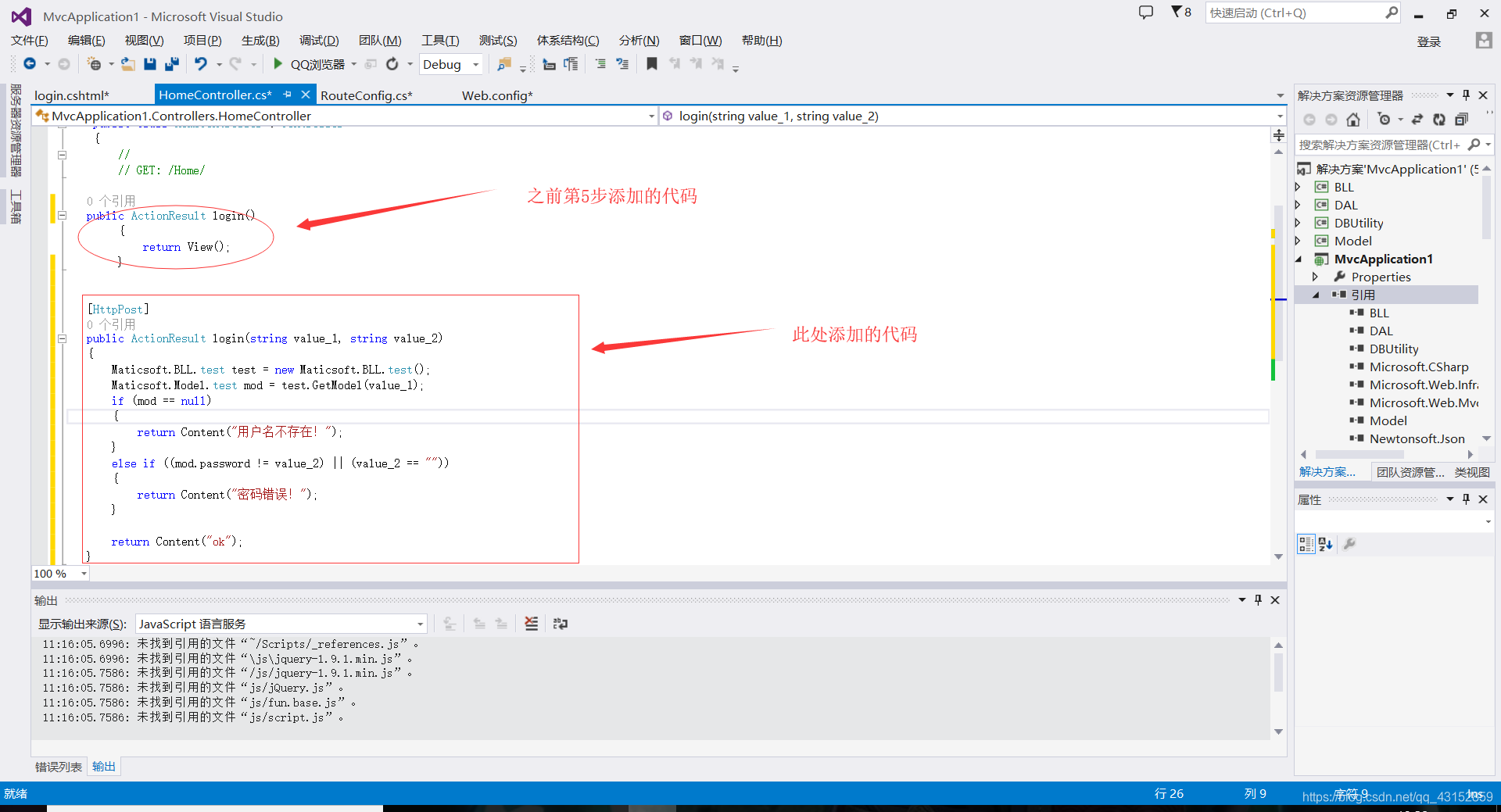Click Solution Explorer Refresh icon
The width and height of the screenshot is (1501, 812).
click(x=1439, y=120)
